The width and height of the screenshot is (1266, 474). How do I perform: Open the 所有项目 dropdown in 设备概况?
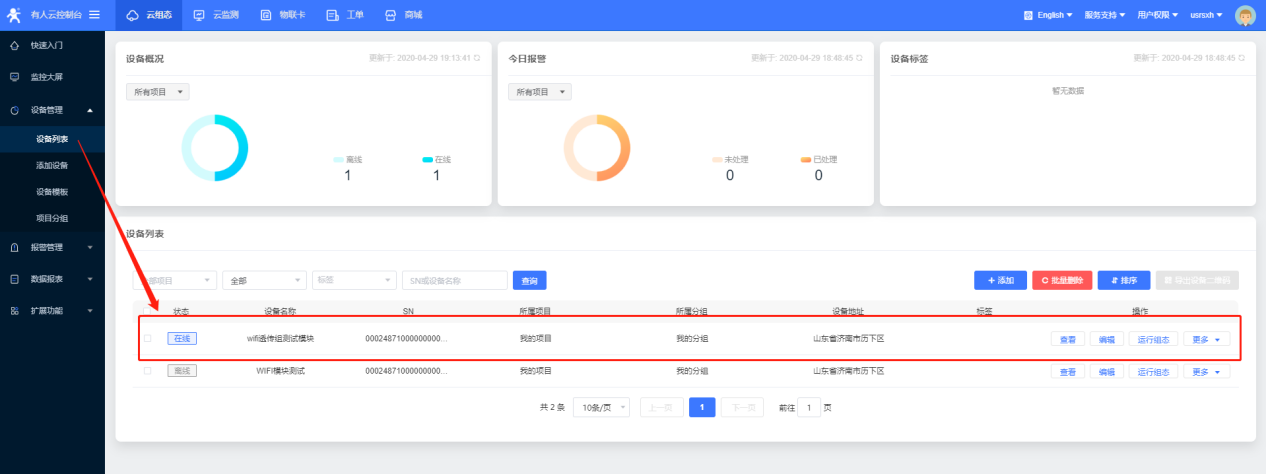pyautogui.click(x=157, y=92)
